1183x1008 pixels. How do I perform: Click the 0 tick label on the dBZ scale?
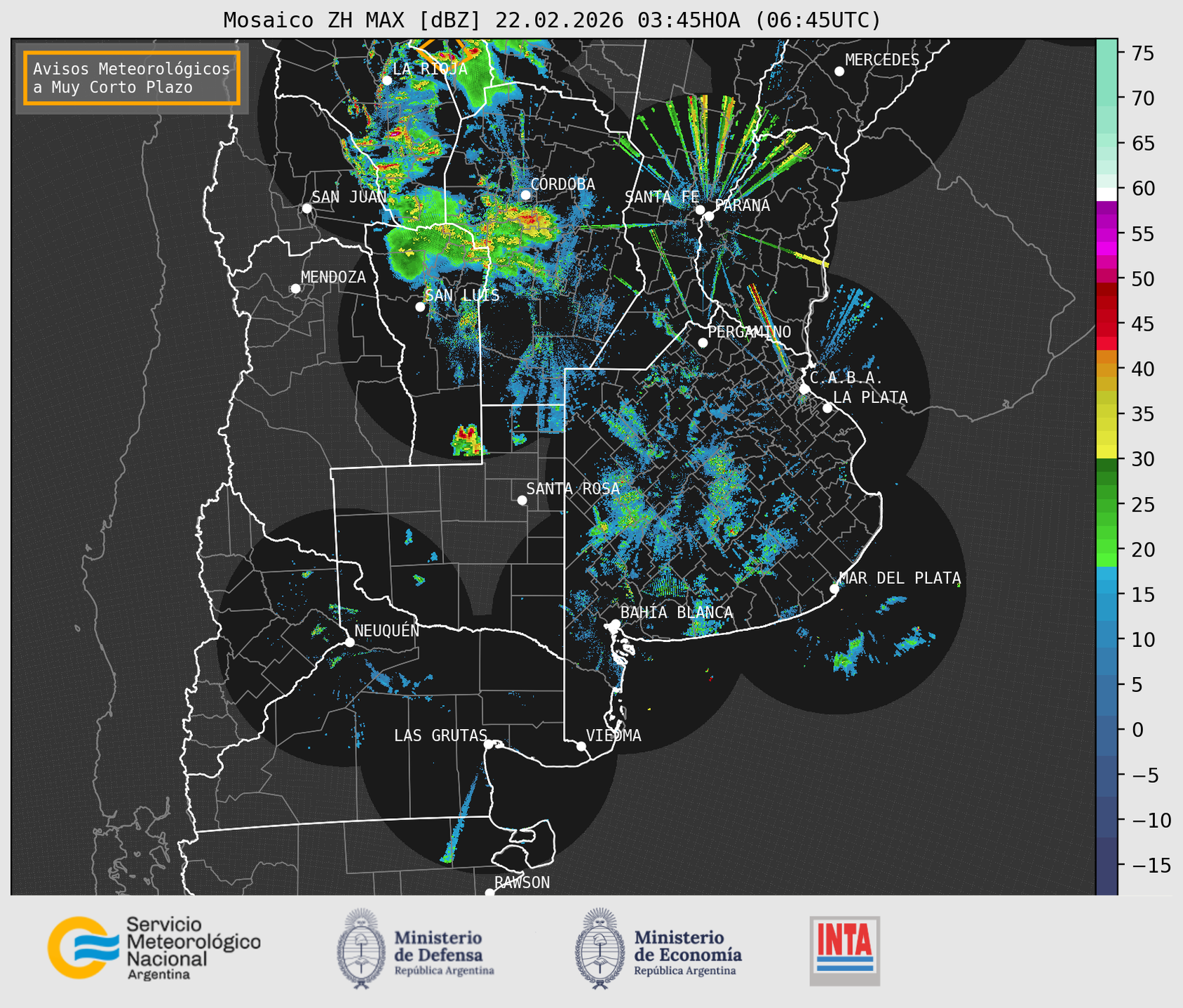pyautogui.click(x=1137, y=730)
